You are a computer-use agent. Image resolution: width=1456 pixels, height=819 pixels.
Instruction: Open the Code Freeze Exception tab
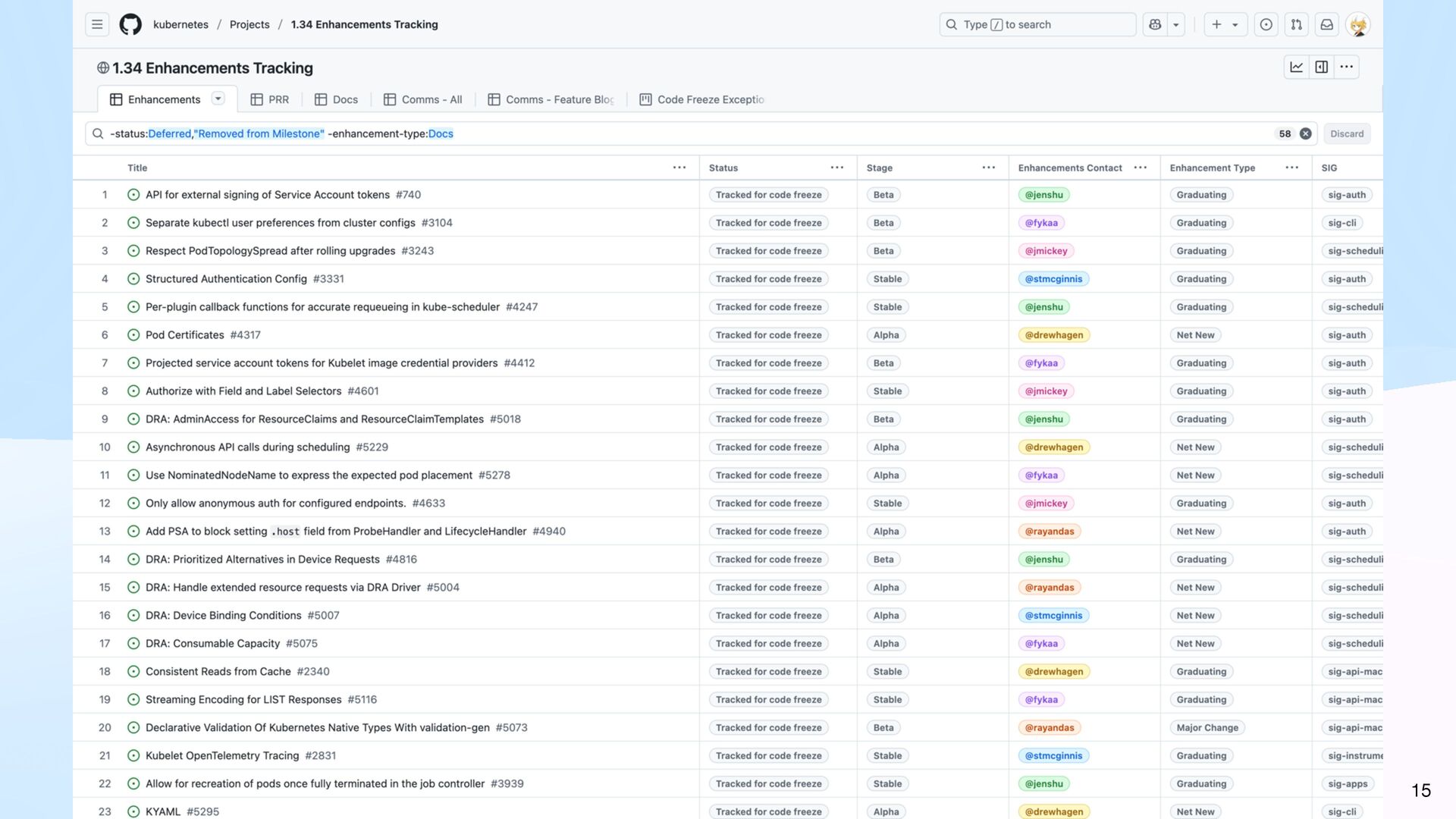click(702, 99)
